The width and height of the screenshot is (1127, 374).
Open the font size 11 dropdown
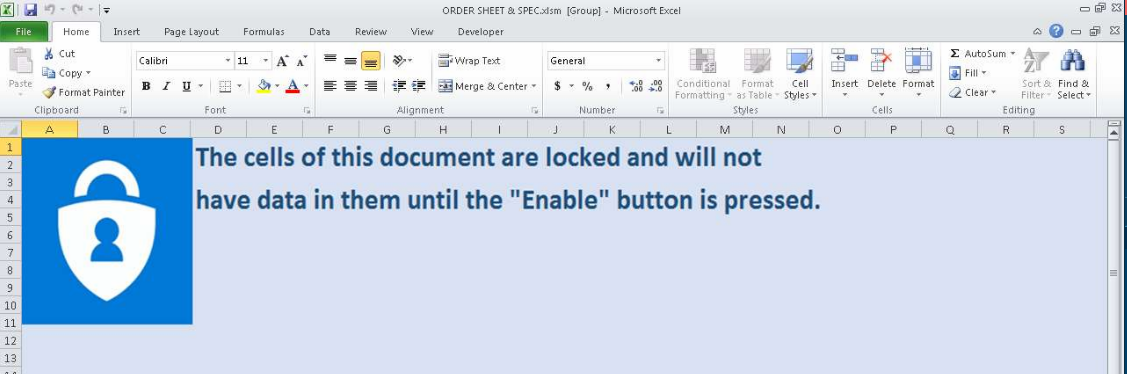click(266, 61)
